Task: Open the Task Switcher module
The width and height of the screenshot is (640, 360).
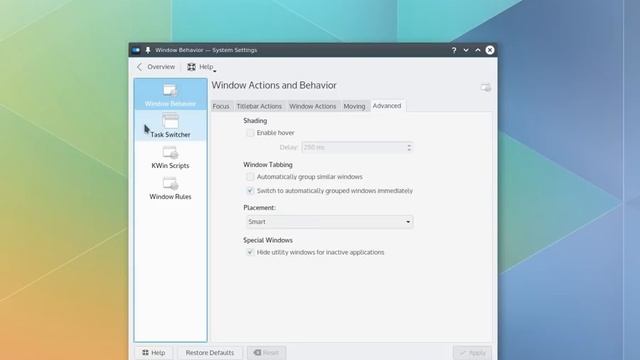Action: coord(170,126)
